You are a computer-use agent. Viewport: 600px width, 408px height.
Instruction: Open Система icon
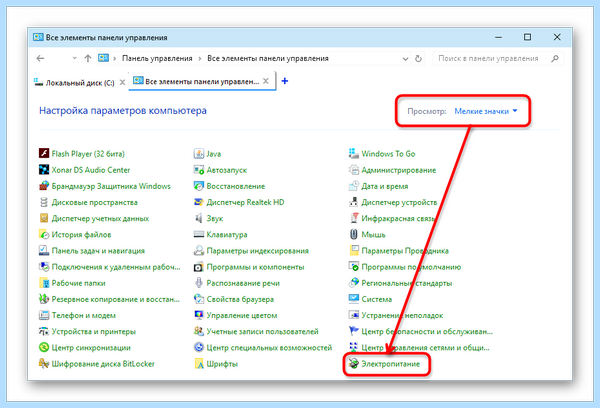(354, 299)
